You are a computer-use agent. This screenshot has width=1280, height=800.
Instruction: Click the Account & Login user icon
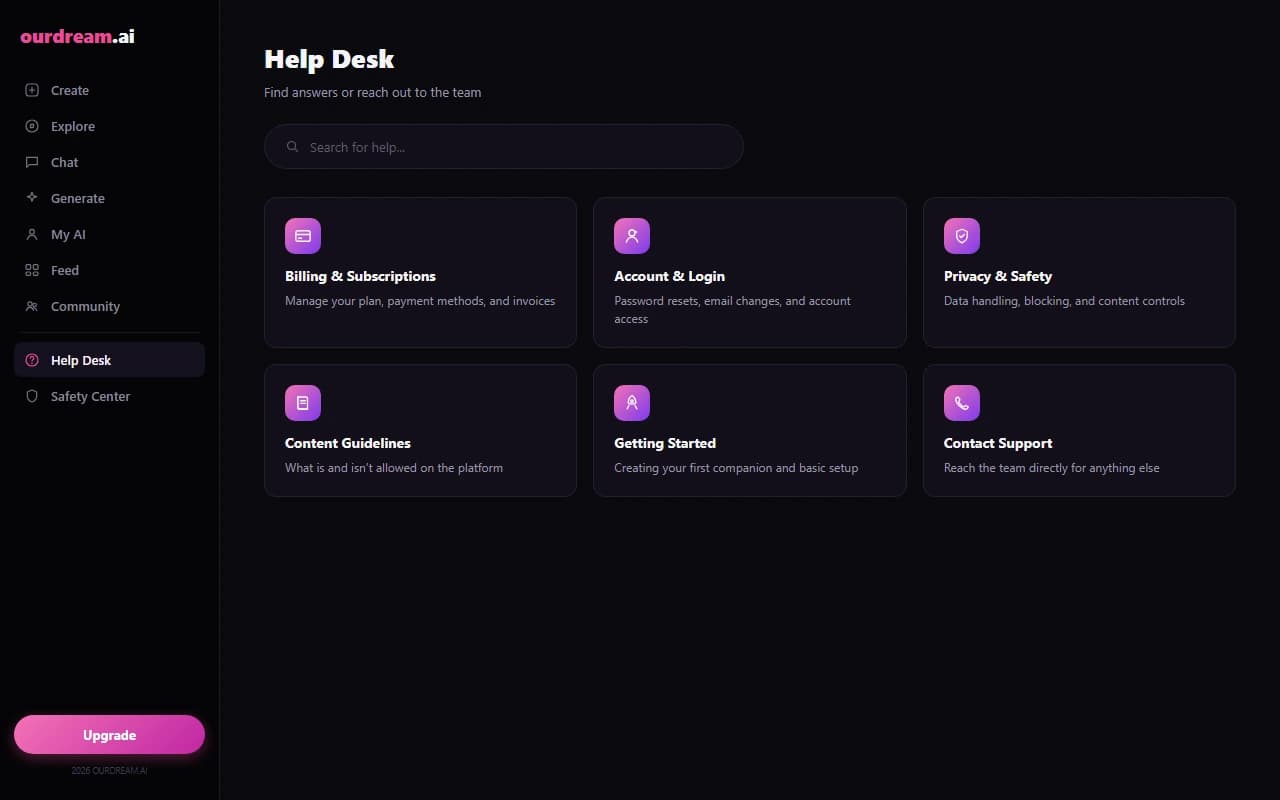[632, 236]
